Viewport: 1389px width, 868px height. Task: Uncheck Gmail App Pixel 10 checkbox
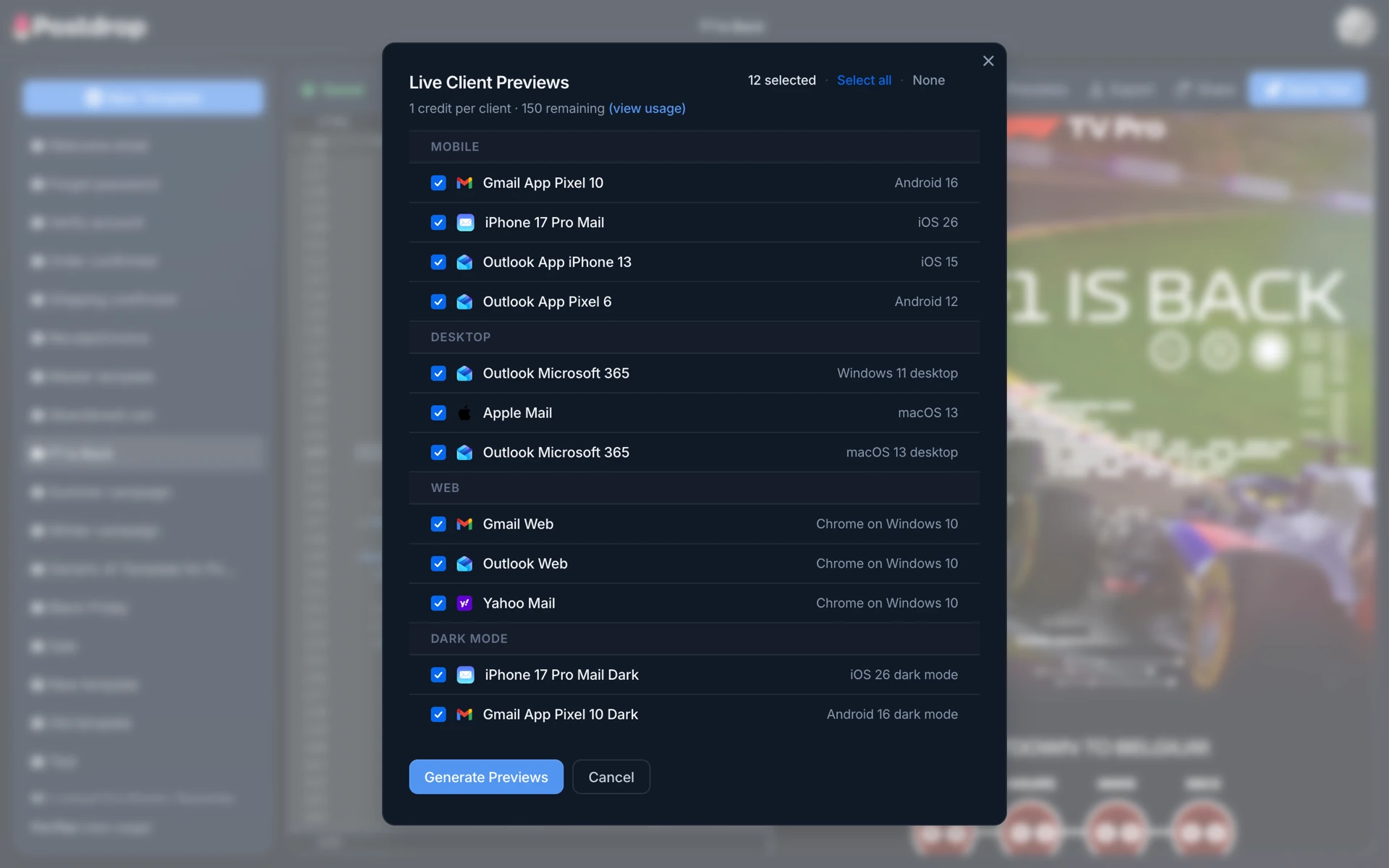pyautogui.click(x=438, y=183)
